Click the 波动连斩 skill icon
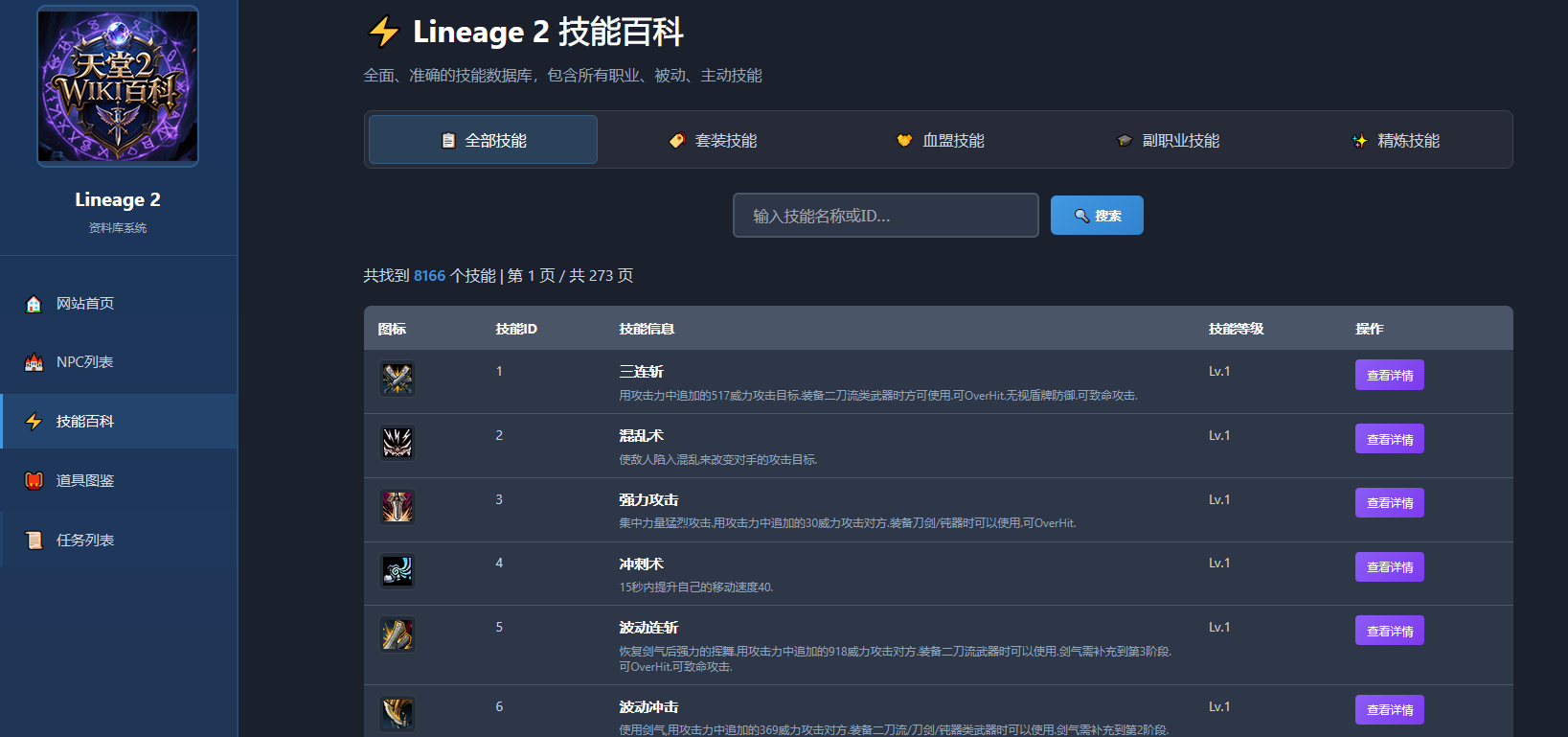This screenshot has width=1568, height=737. pos(398,634)
